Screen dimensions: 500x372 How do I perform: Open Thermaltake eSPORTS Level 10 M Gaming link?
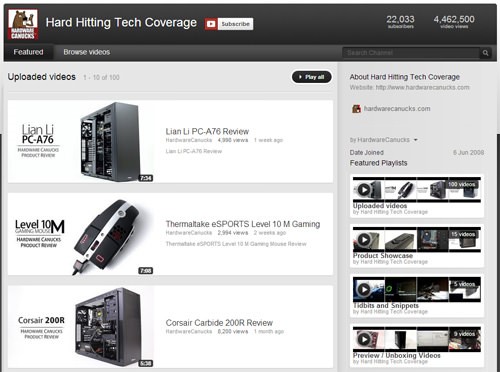[x=243, y=224]
